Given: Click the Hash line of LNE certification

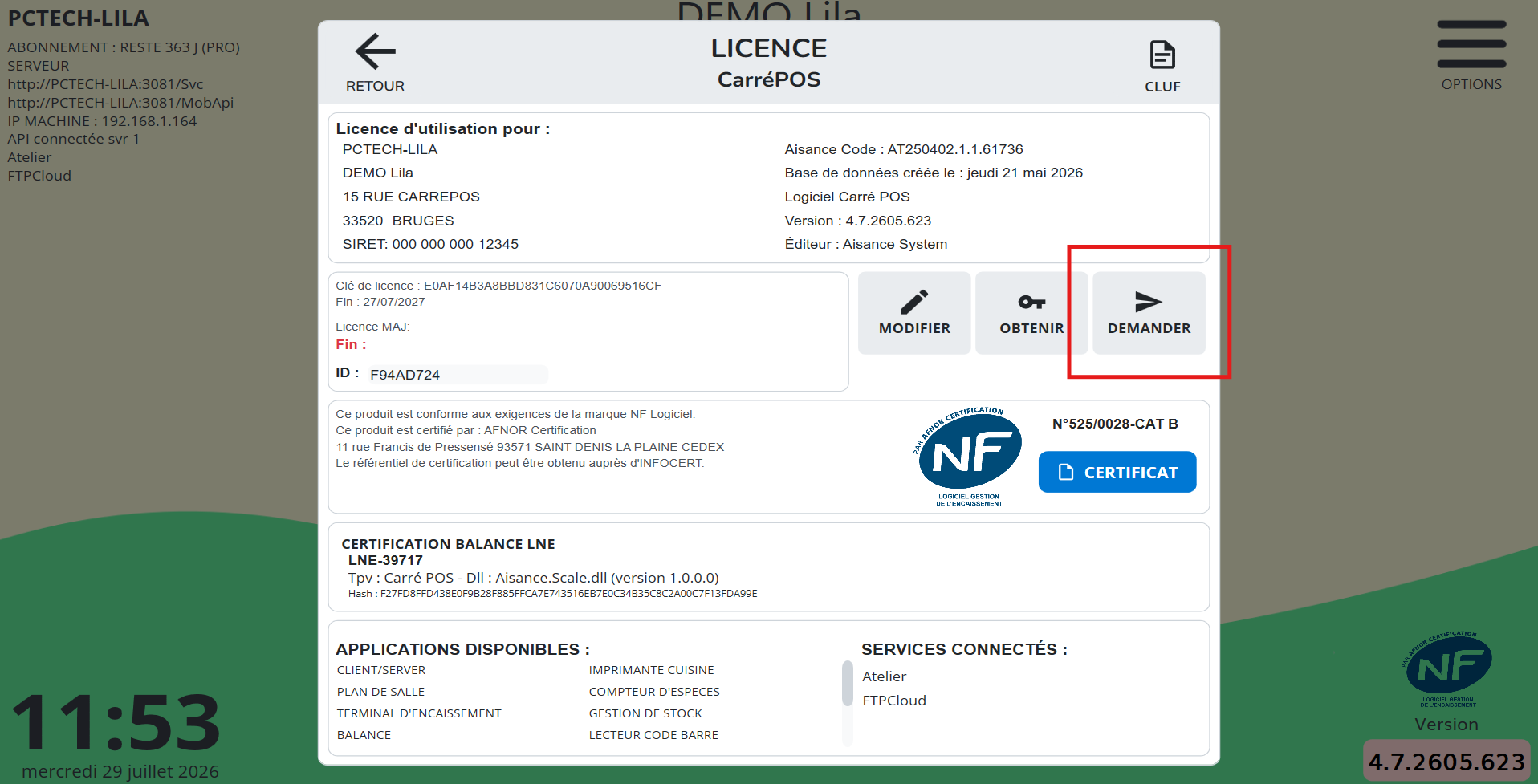Looking at the screenshot, I should click(553, 594).
